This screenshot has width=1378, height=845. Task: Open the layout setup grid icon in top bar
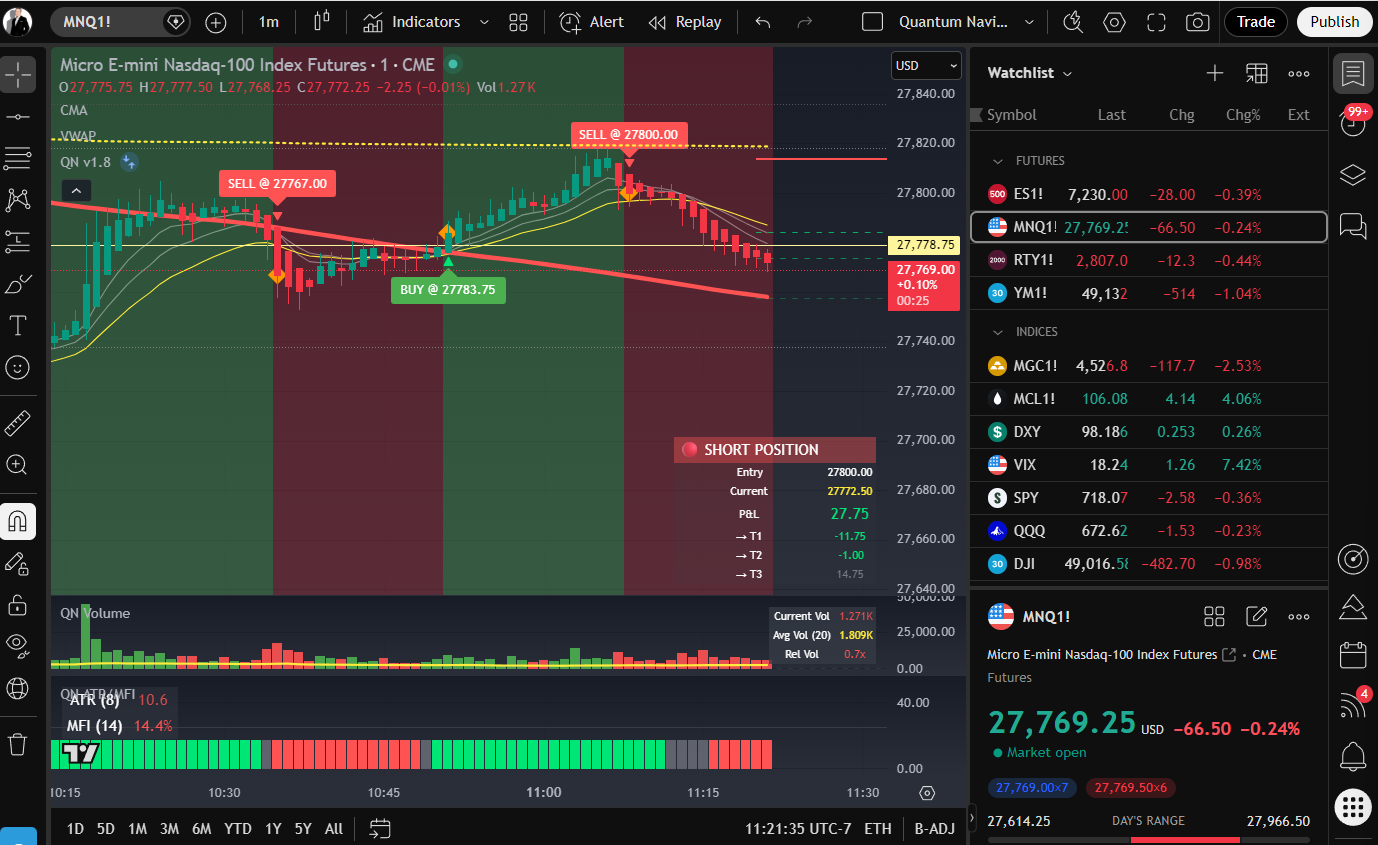(x=518, y=22)
